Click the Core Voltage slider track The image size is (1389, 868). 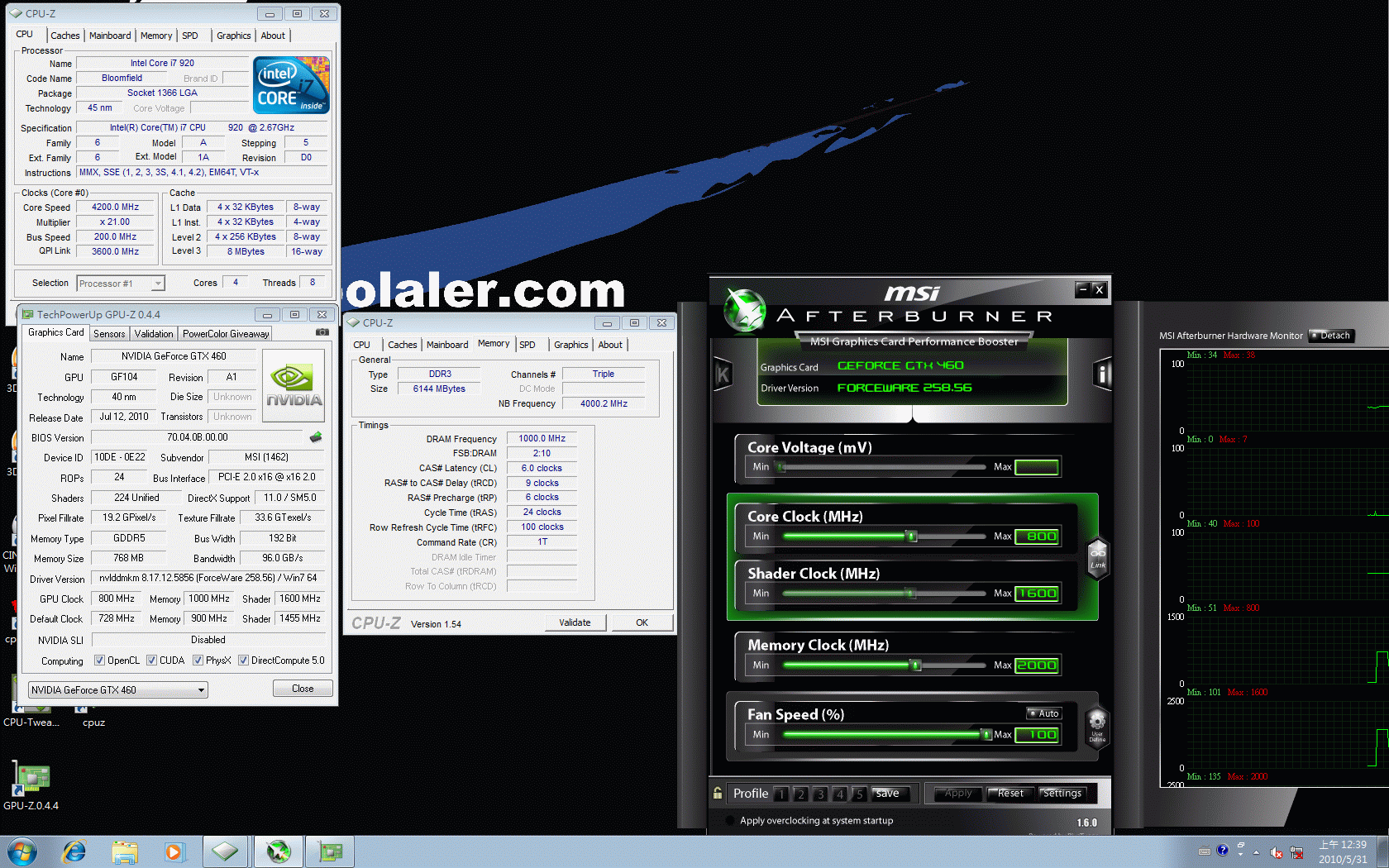882,467
